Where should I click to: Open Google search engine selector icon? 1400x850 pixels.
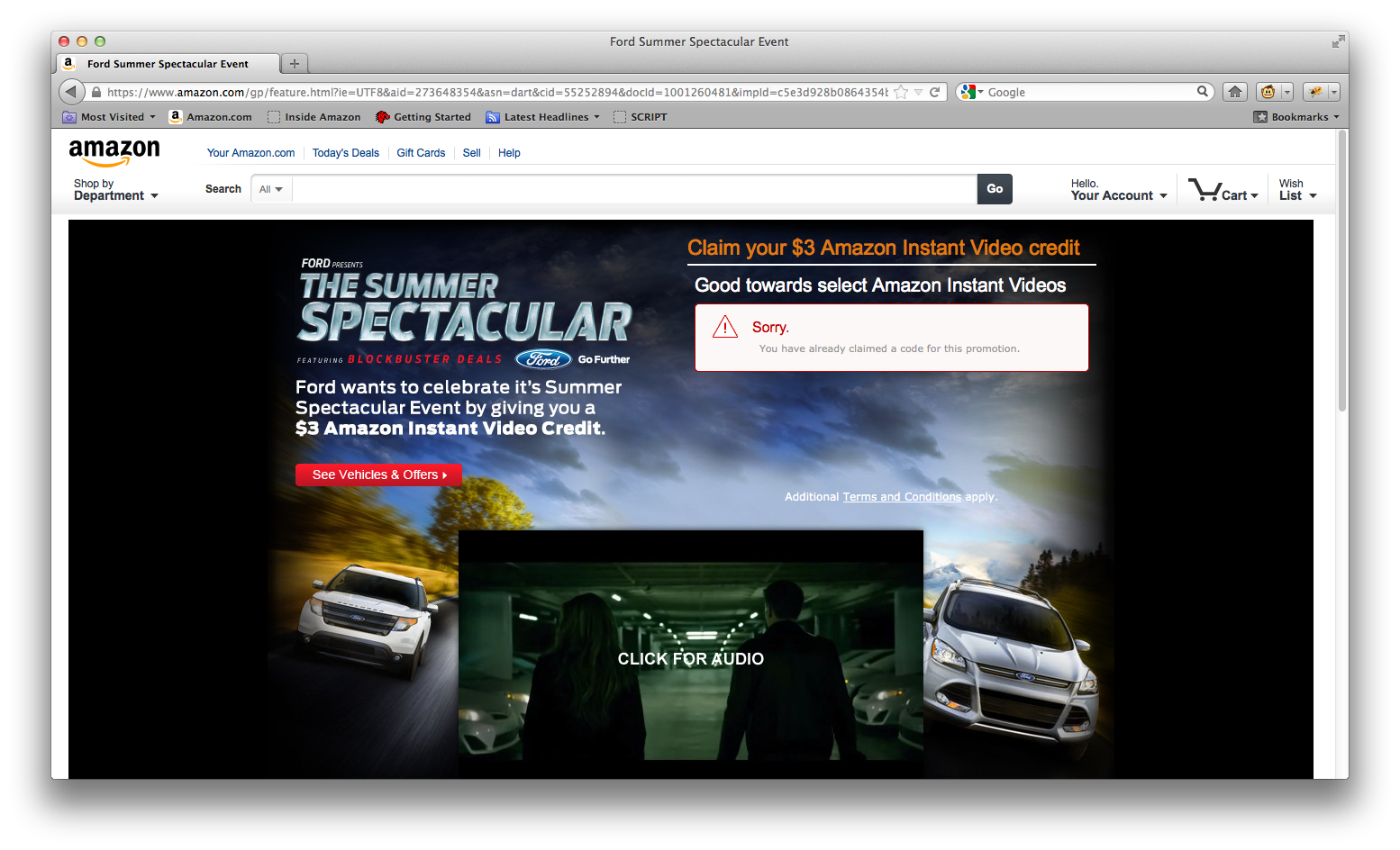pyautogui.click(x=970, y=92)
